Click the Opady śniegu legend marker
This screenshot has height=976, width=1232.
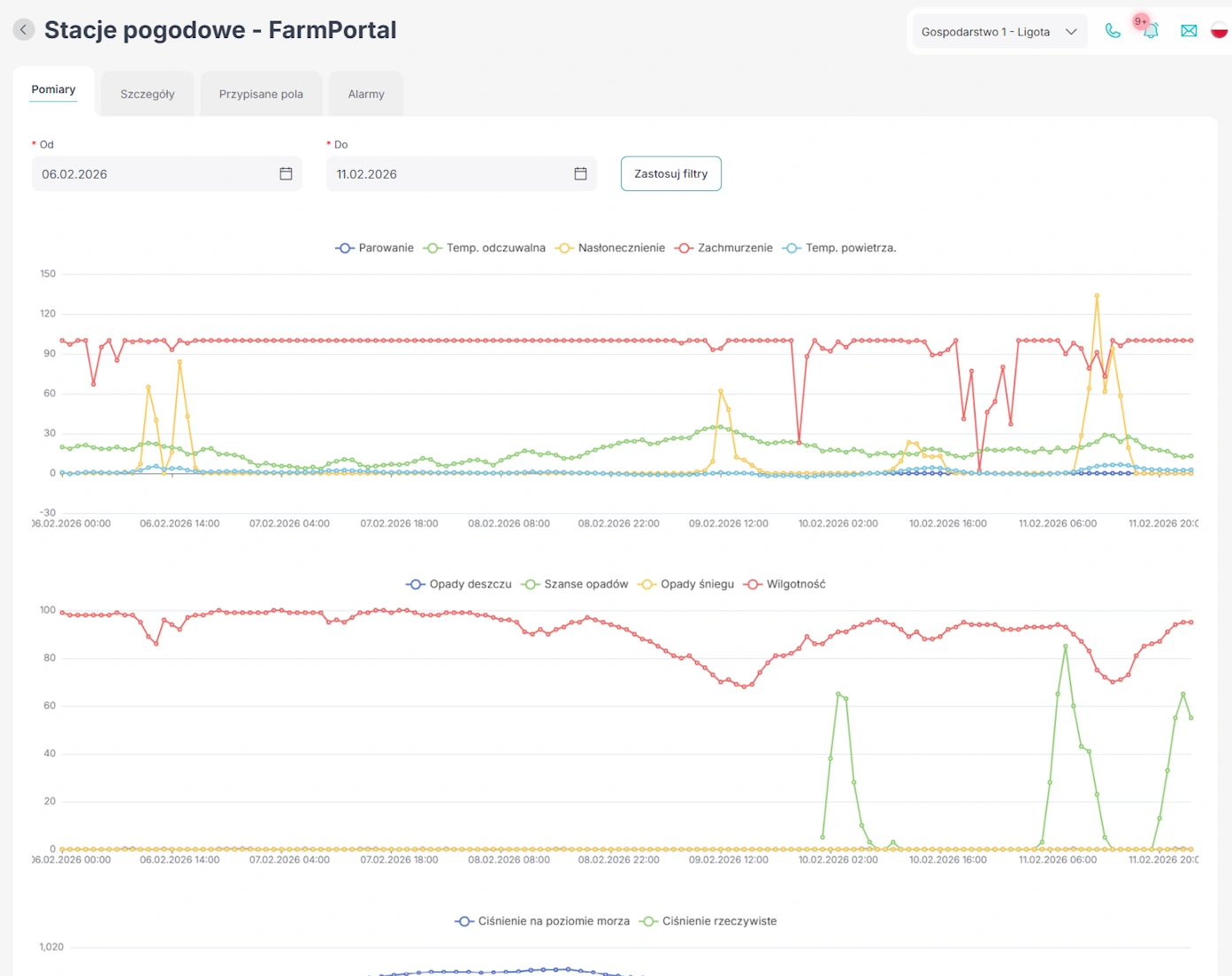(647, 585)
